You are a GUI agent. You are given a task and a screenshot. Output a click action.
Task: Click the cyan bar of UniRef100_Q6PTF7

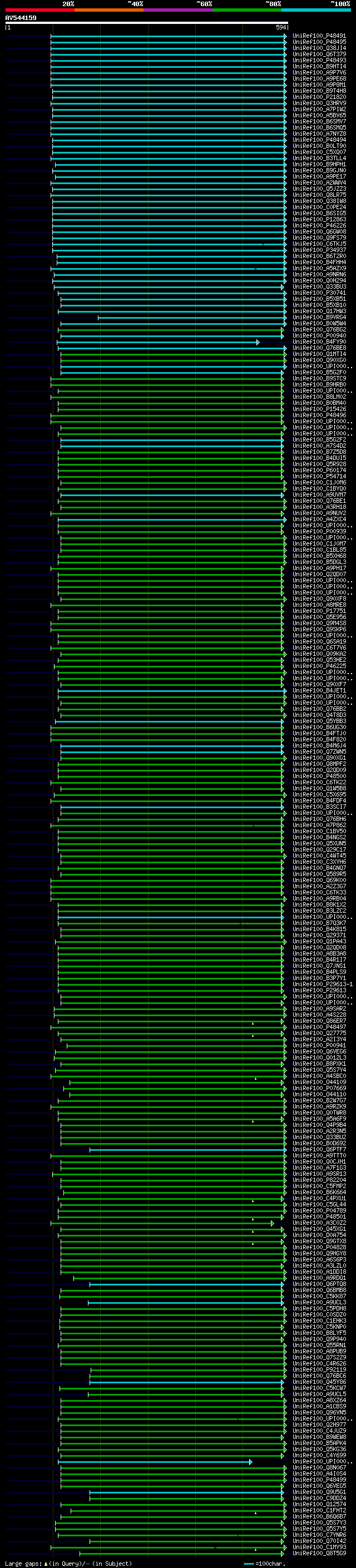(187, 1150)
